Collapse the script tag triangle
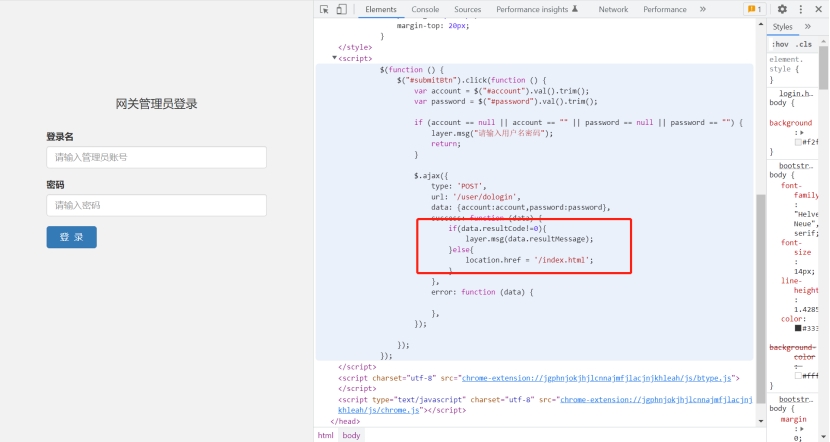Image resolution: width=830 pixels, height=442 pixels. [x=334, y=58]
